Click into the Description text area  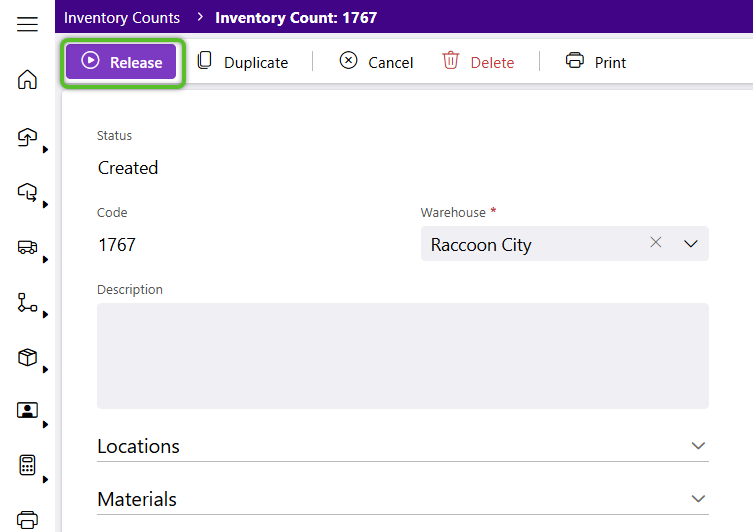[402, 356]
